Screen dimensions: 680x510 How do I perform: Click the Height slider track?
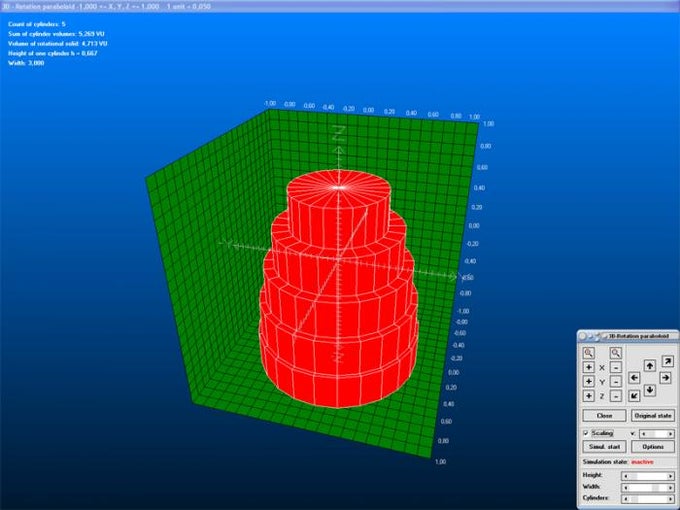click(x=648, y=476)
